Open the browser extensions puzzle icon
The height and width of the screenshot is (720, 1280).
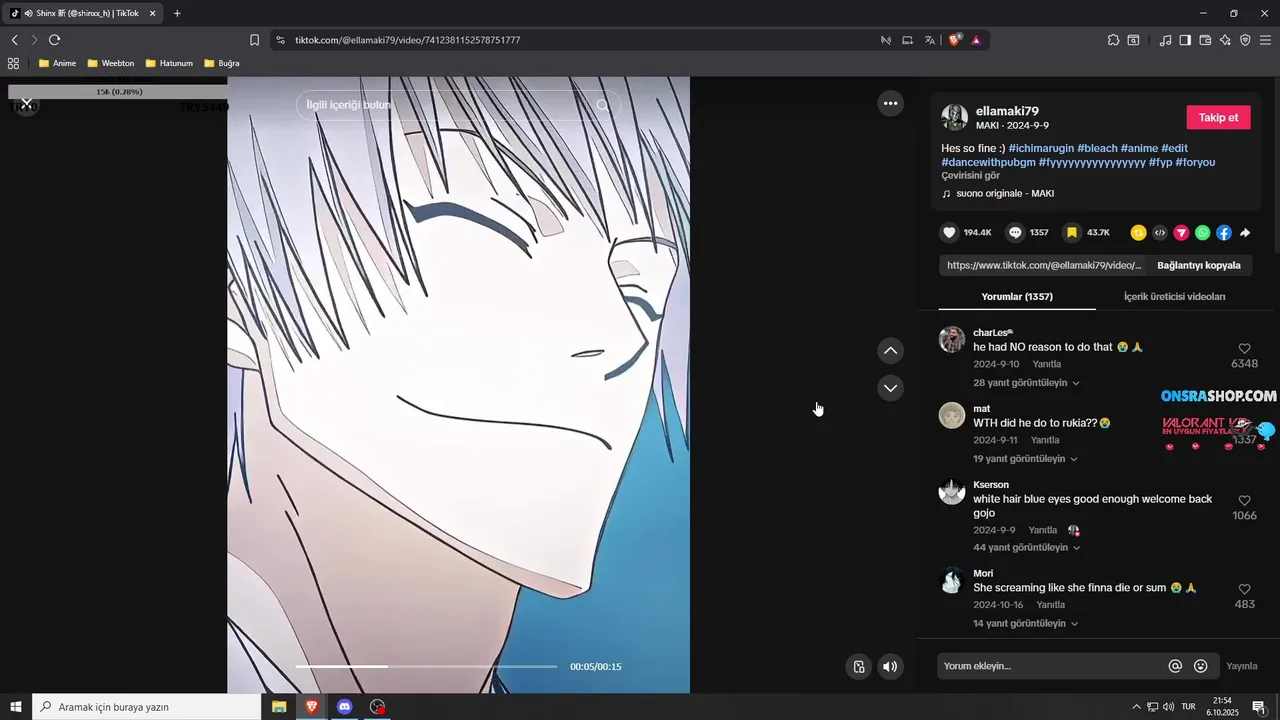pyautogui.click(x=1113, y=40)
